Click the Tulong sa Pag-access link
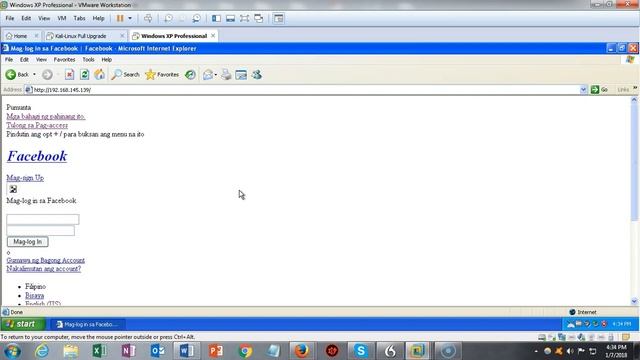The height and width of the screenshot is (360, 640). point(37,125)
